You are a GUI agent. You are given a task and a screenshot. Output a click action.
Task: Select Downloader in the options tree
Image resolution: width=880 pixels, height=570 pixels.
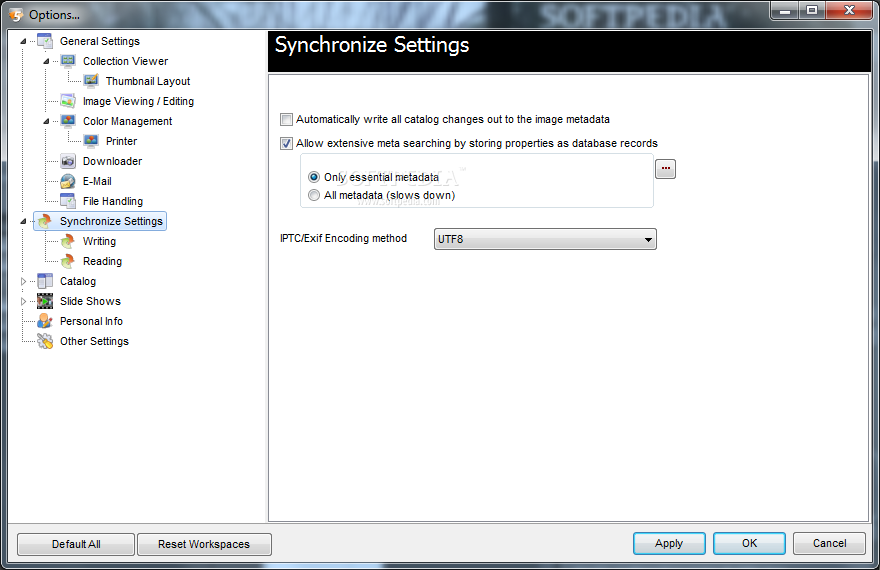[112, 161]
